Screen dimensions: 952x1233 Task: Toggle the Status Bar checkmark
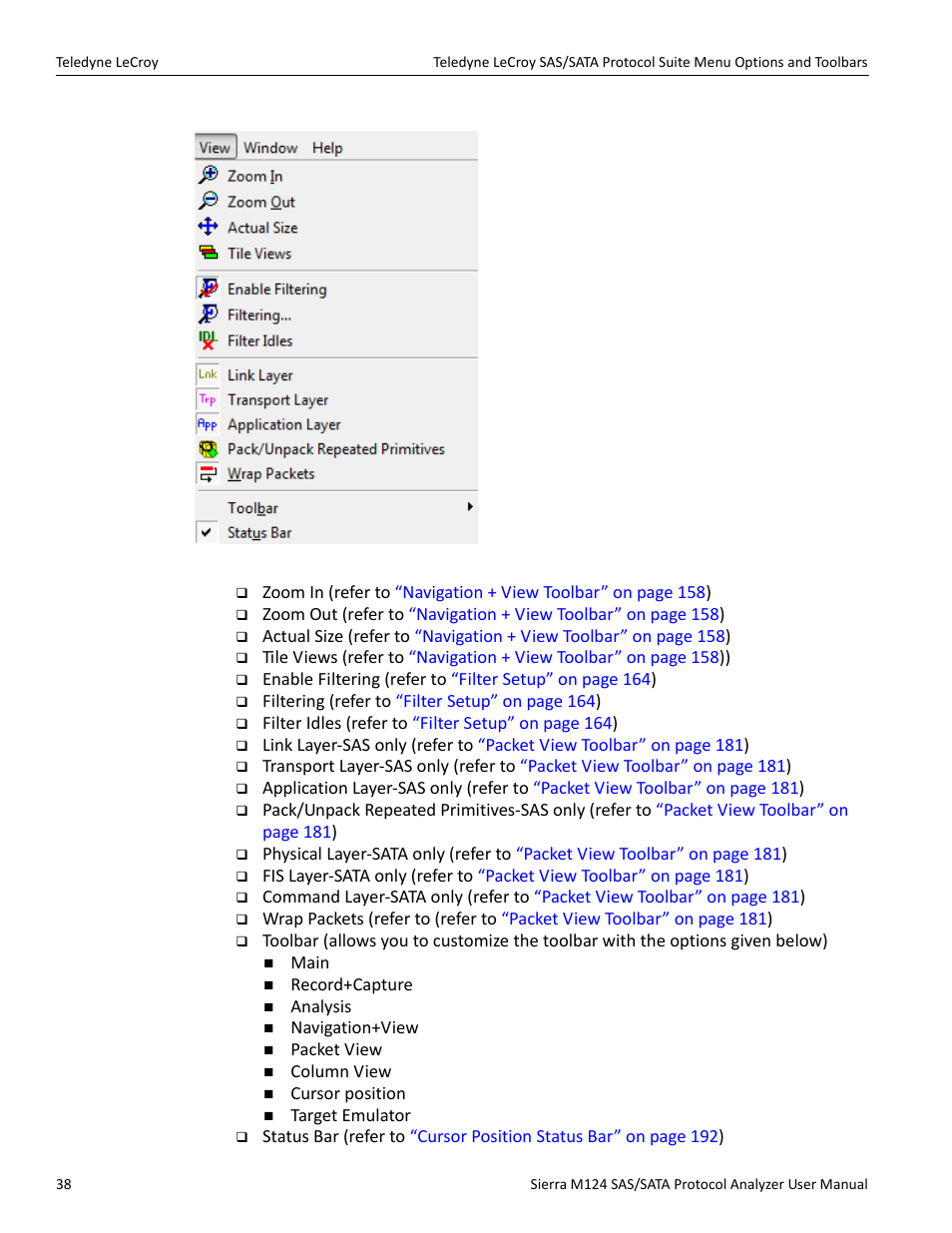(207, 532)
